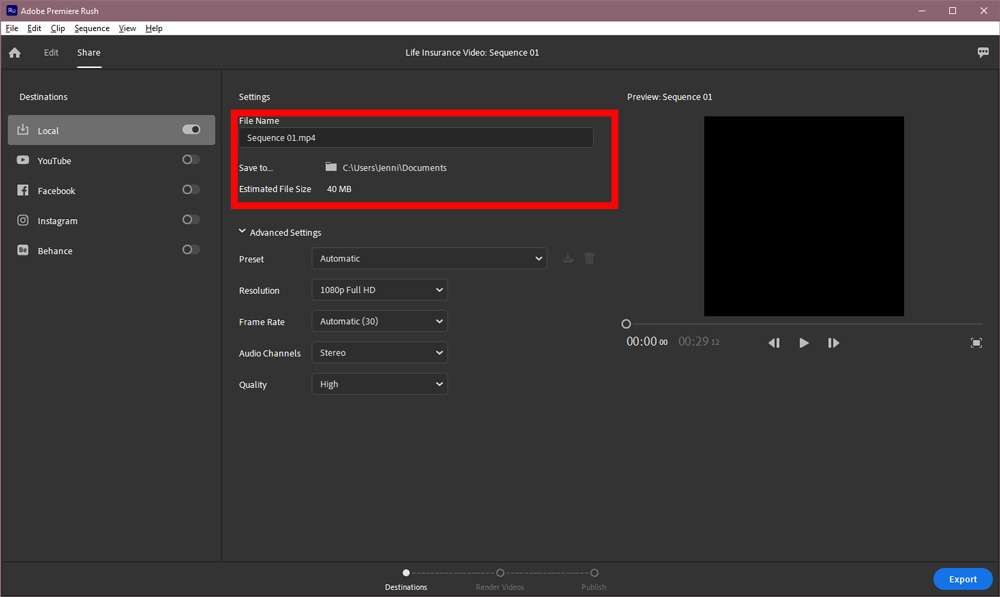Enable the Facebook destination toggle

click(191, 189)
